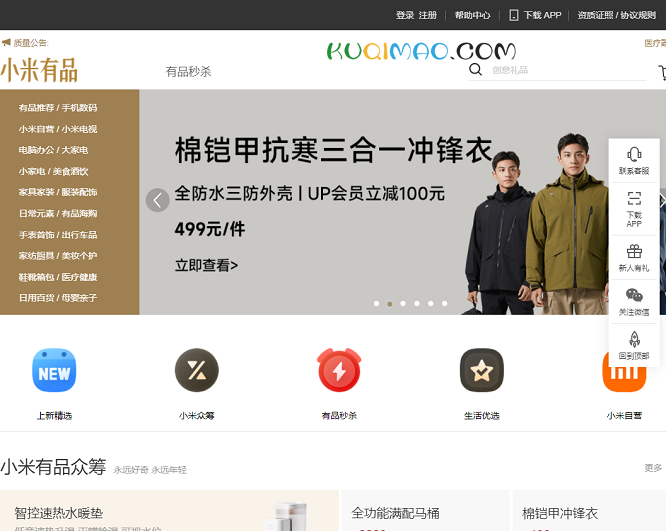Open 全功能满配马桶 crowdfunding card
The width and height of the screenshot is (666, 531).
[x=426, y=511]
